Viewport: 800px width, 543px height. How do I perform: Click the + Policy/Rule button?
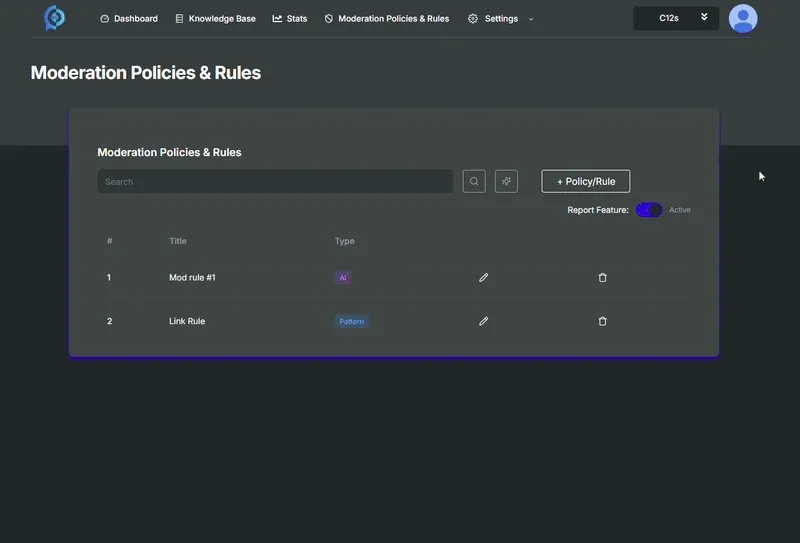pos(585,181)
